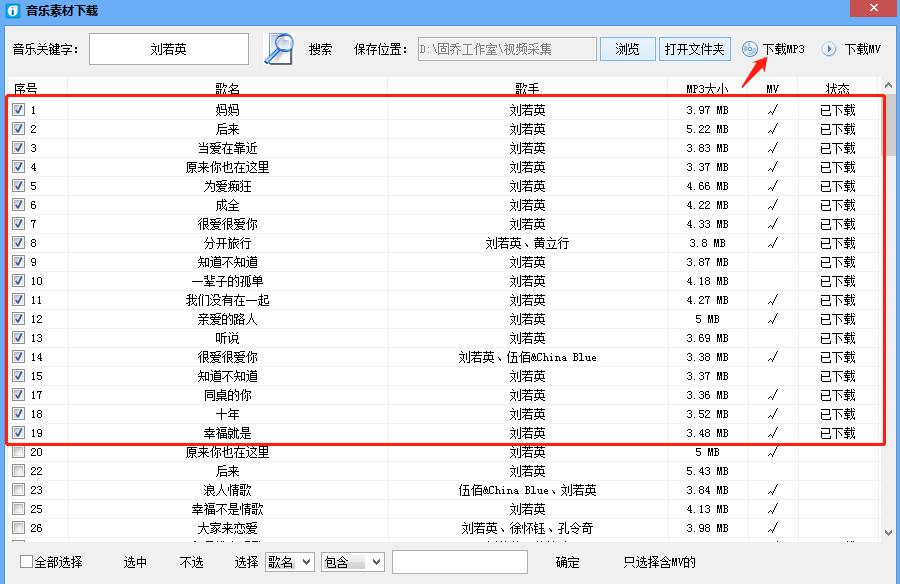Viewport: 900px width, 584px height.
Task: Click the 浏览 browse button
Action: (627, 47)
